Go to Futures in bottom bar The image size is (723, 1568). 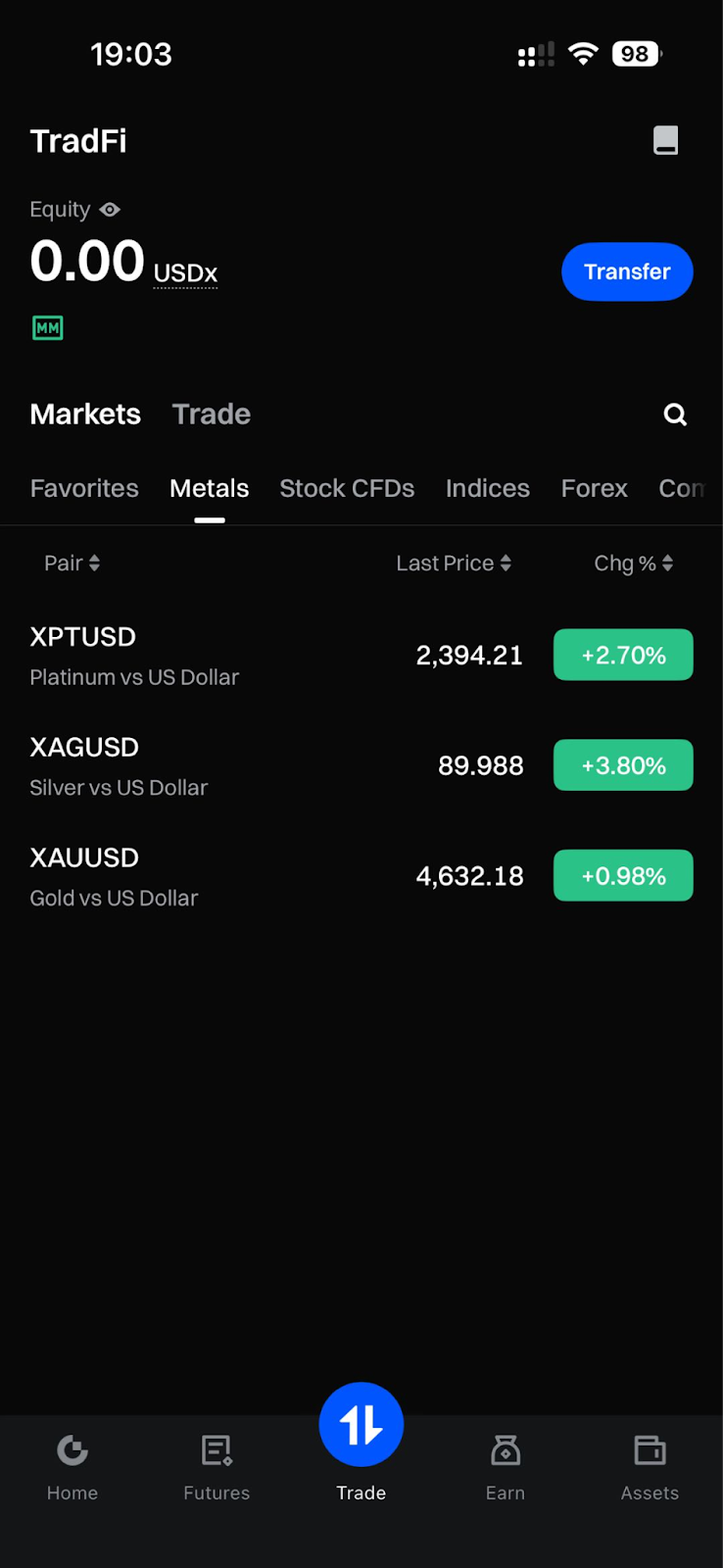pos(217,1465)
